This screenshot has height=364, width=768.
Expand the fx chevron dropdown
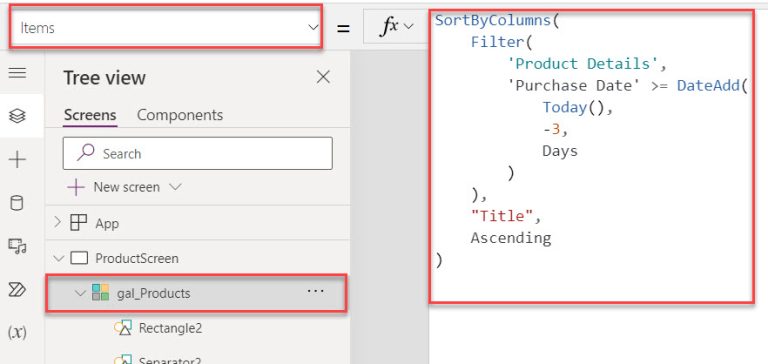click(x=408, y=26)
